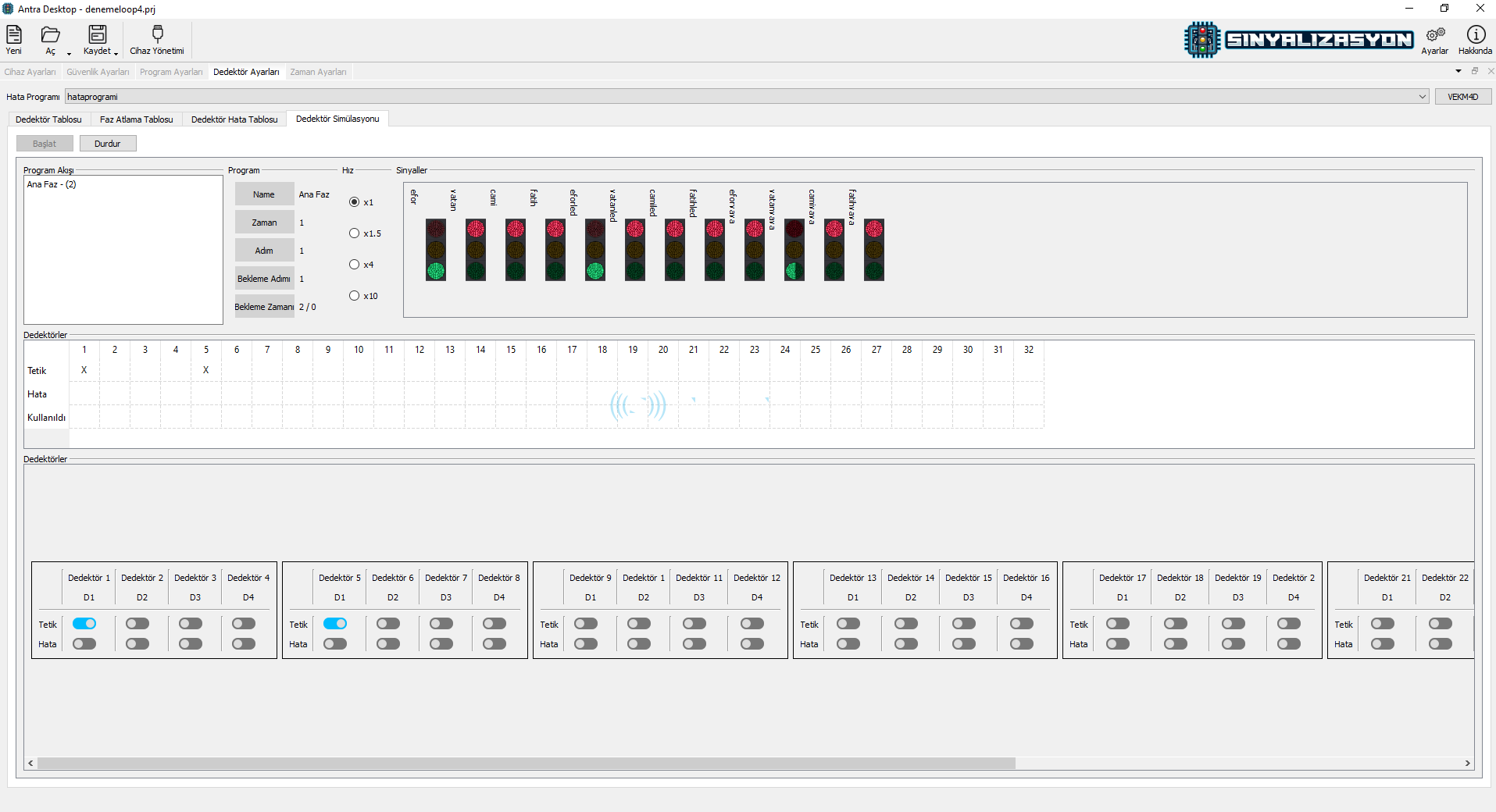The width and height of the screenshot is (1496, 812).
Task: Select the x10 speed radio button
Action: 355,296
